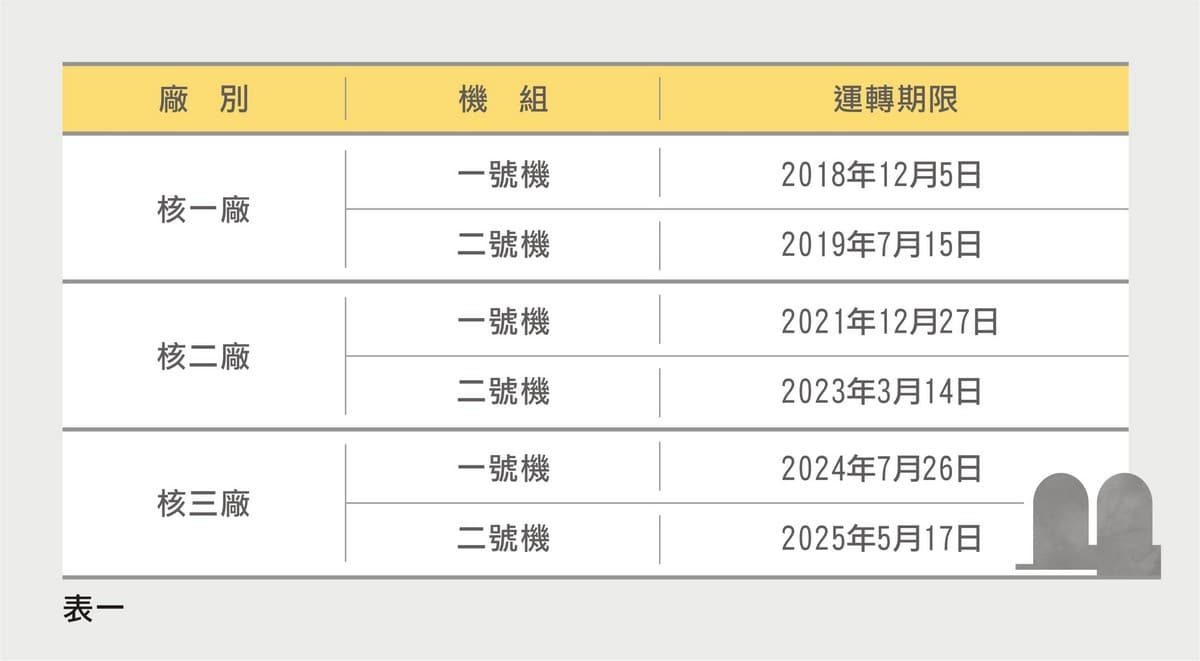Click the 核二廠 row label
1200x661 pixels.
click(x=204, y=357)
